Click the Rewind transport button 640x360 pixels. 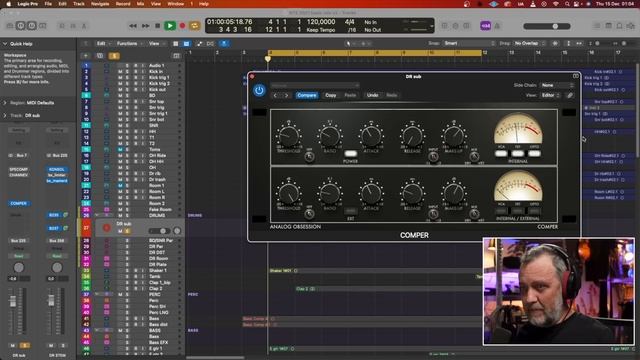pos(133,26)
